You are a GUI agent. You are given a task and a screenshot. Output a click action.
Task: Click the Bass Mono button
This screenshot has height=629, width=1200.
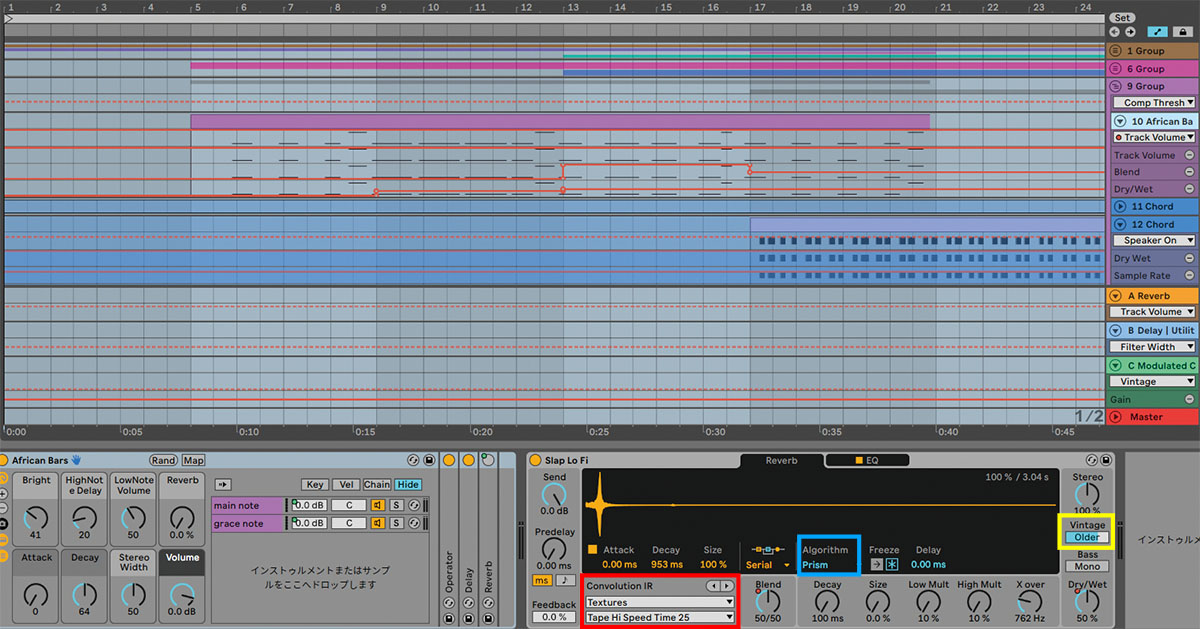click(1087, 567)
